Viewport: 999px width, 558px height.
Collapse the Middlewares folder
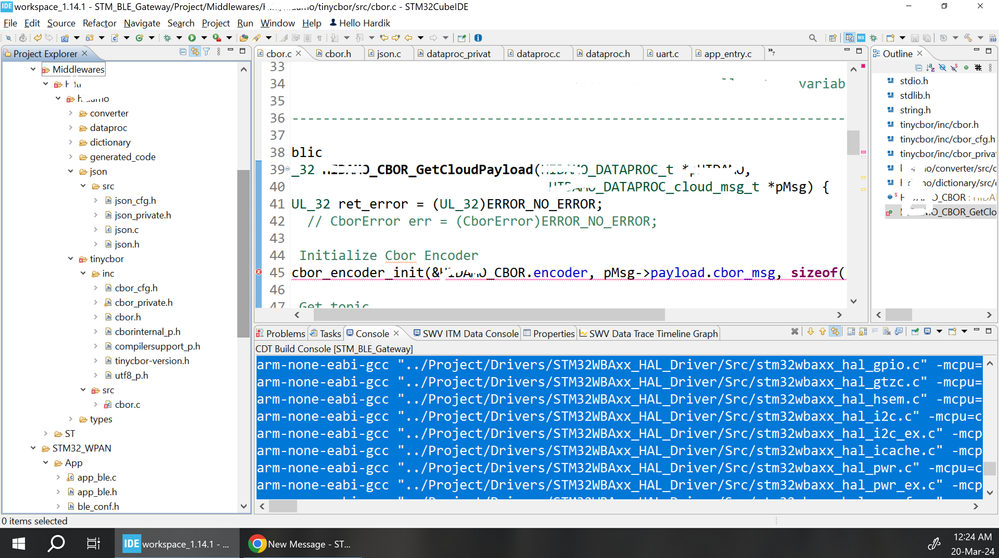pos(33,69)
